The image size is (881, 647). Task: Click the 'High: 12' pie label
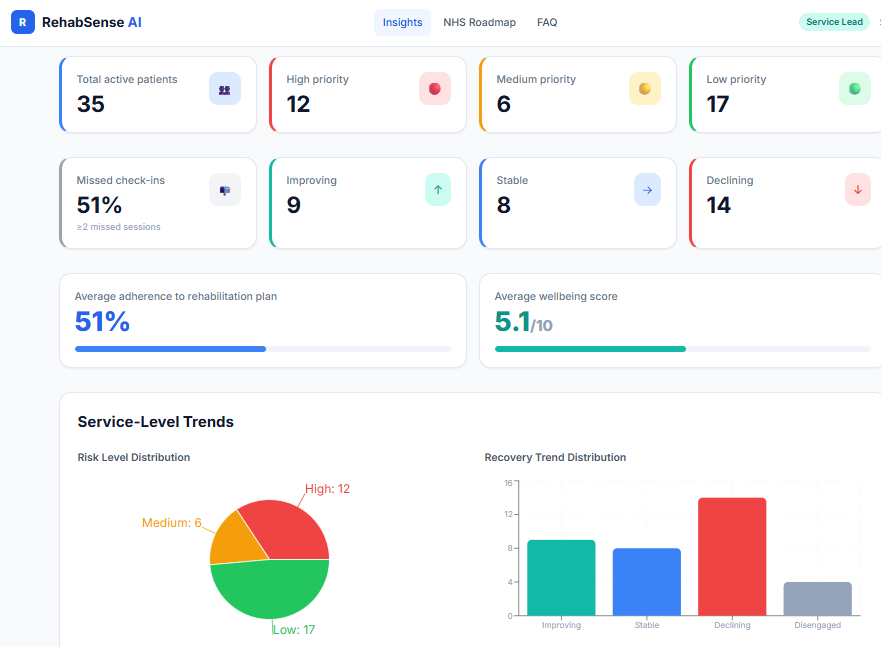click(327, 489)
